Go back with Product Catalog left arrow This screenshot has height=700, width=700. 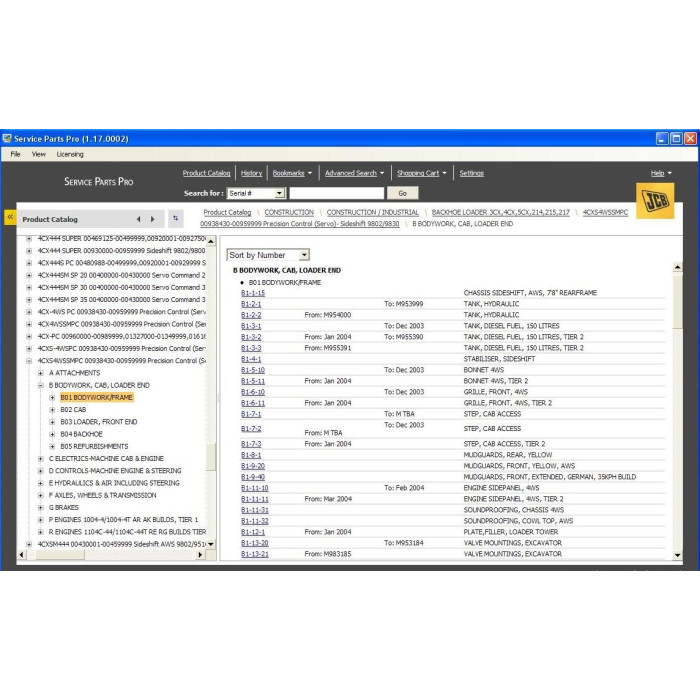point(138,219)
